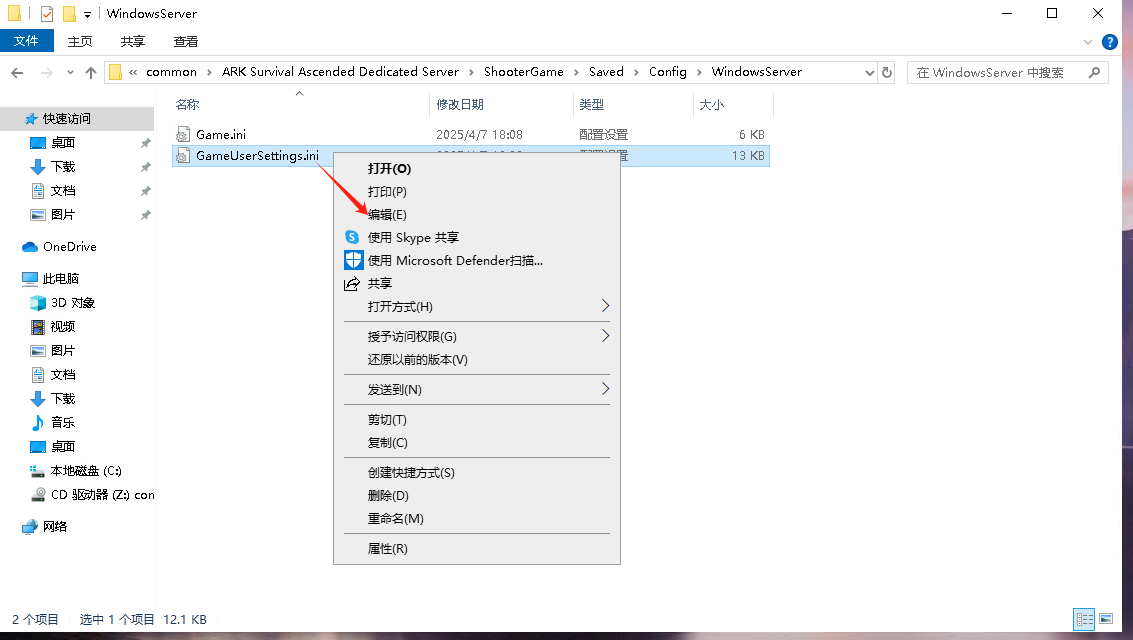Open the recent locations dropdown arrow

point(70,72)
